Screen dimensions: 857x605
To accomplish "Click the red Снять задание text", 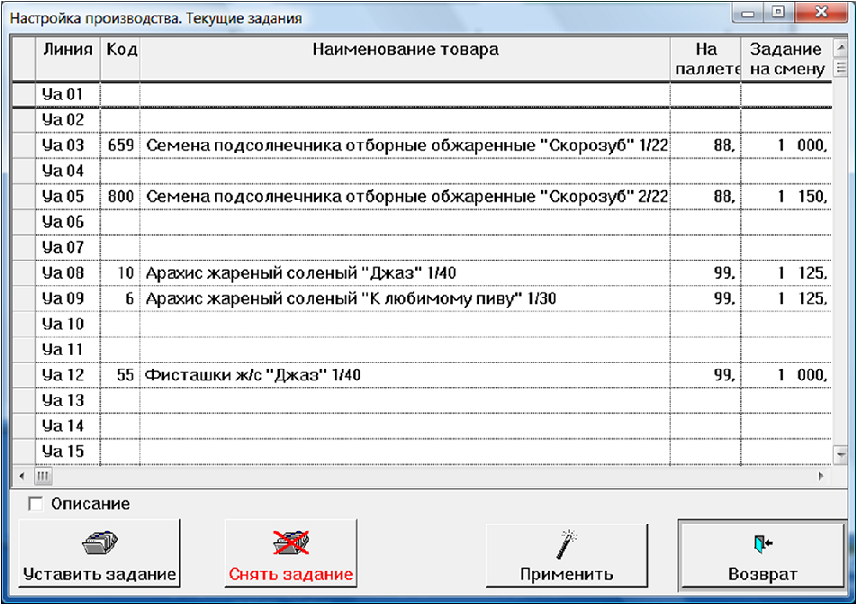I will click(291, 574).
